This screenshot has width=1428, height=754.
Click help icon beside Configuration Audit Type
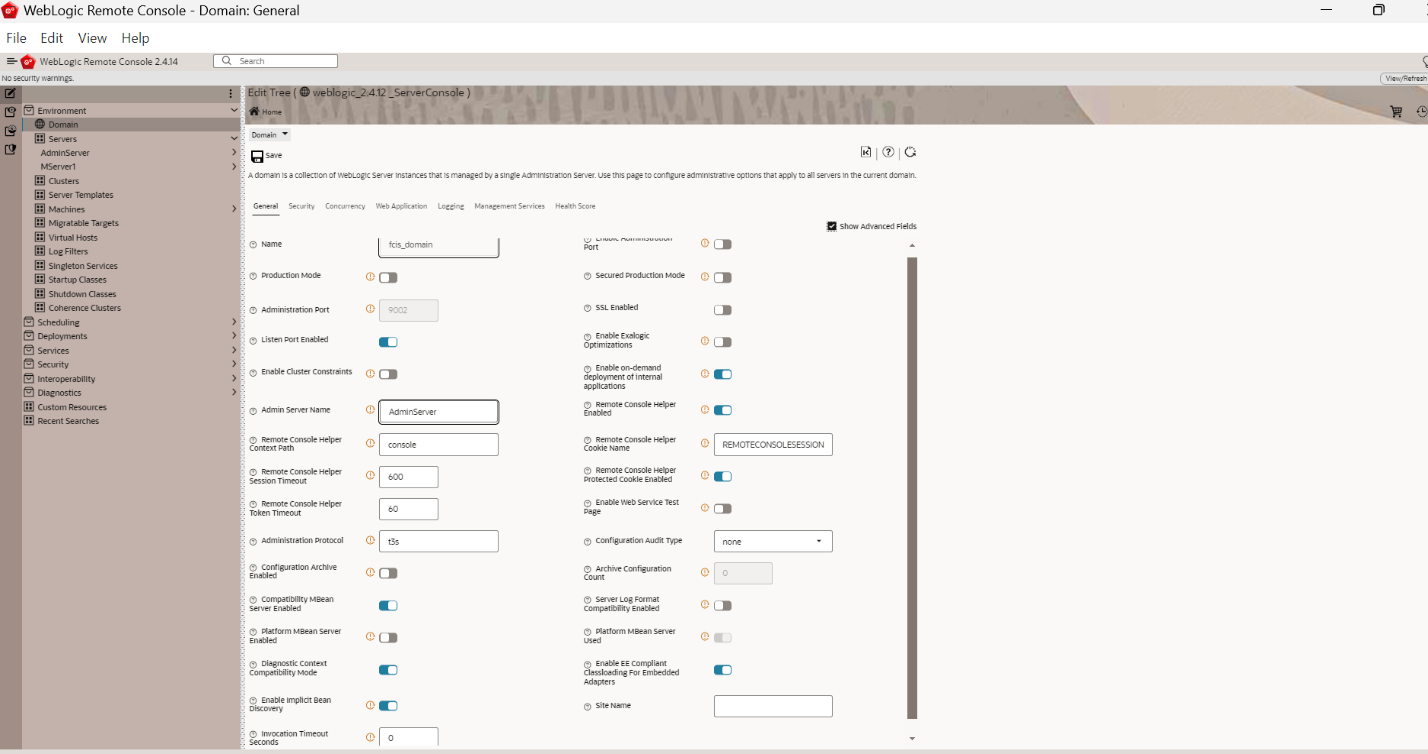588,540
